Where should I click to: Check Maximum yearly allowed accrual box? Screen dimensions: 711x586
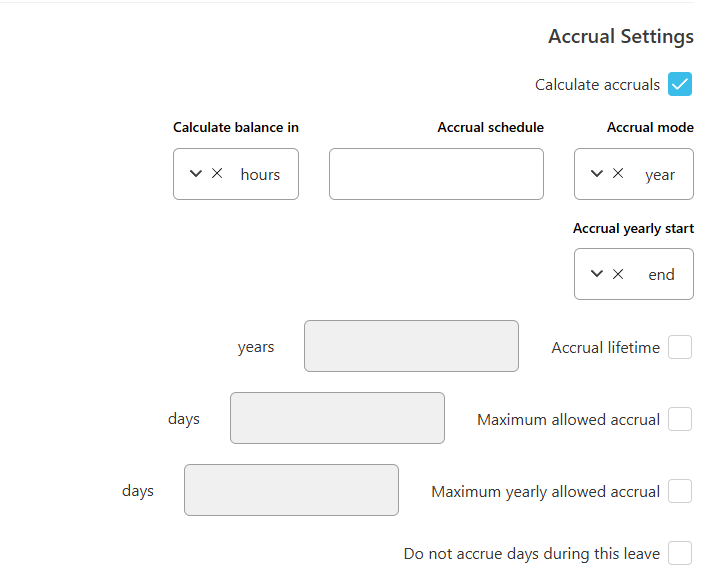click(680, 492)
